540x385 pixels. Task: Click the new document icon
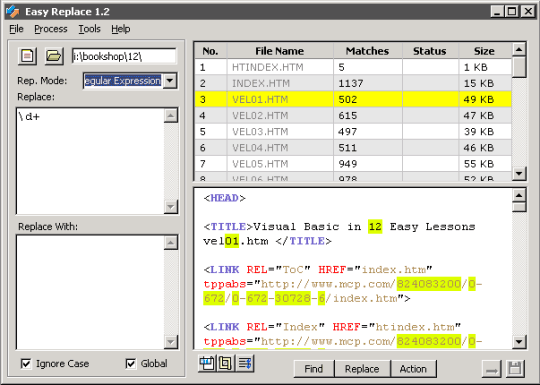point(27,56)
